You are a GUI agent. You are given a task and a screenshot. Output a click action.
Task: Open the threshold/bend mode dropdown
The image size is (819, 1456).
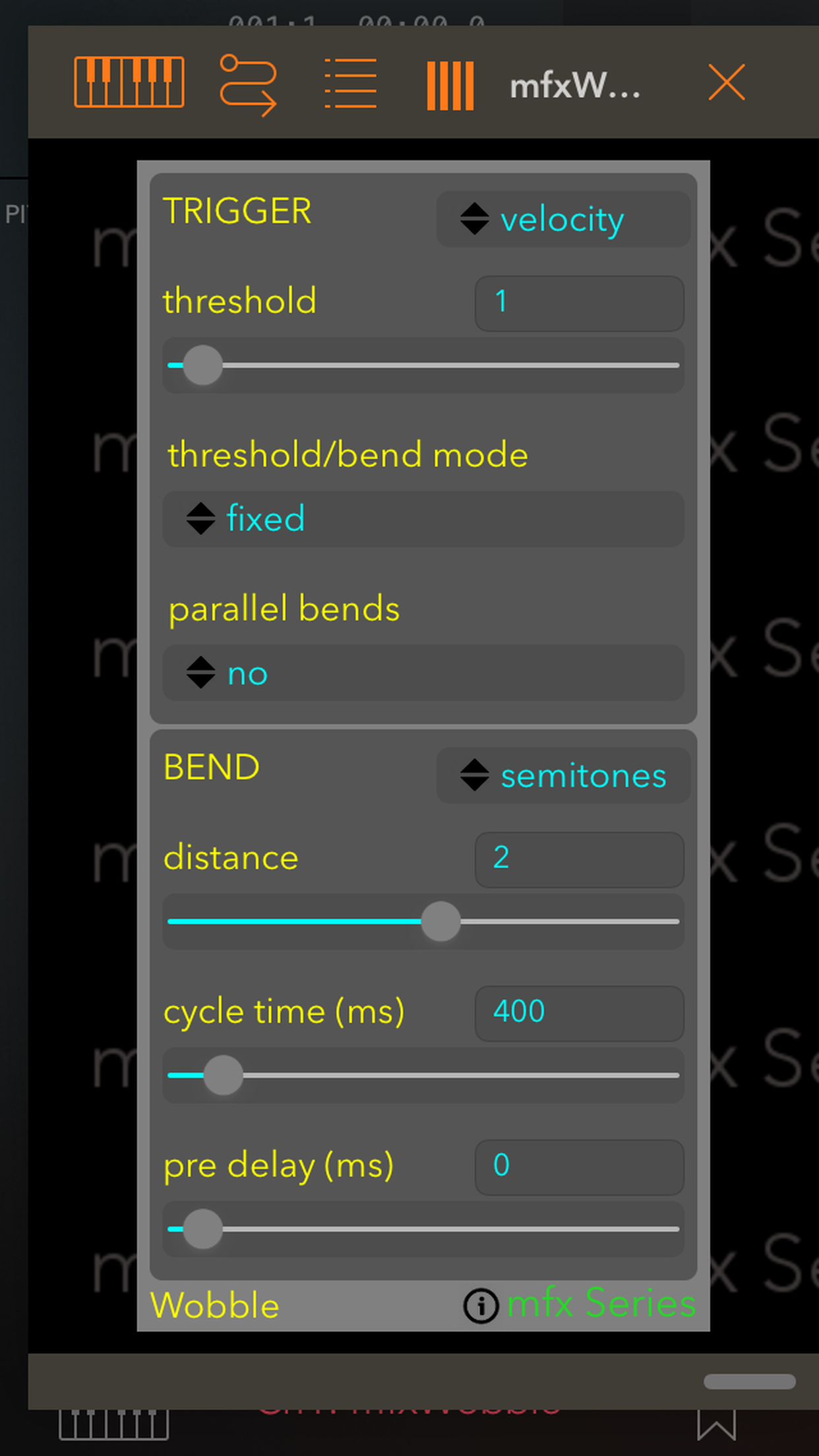(423, 519)
